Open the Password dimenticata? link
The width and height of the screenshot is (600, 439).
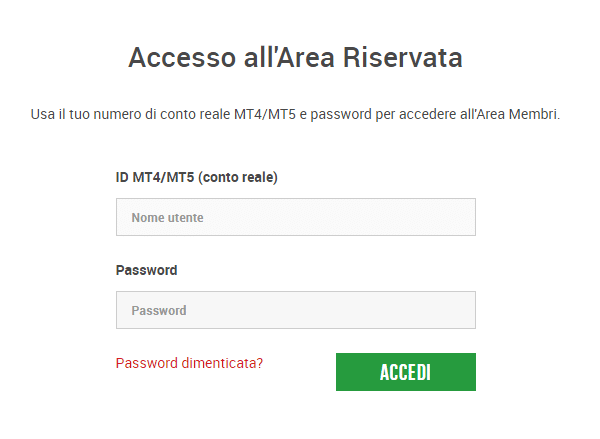189,363
